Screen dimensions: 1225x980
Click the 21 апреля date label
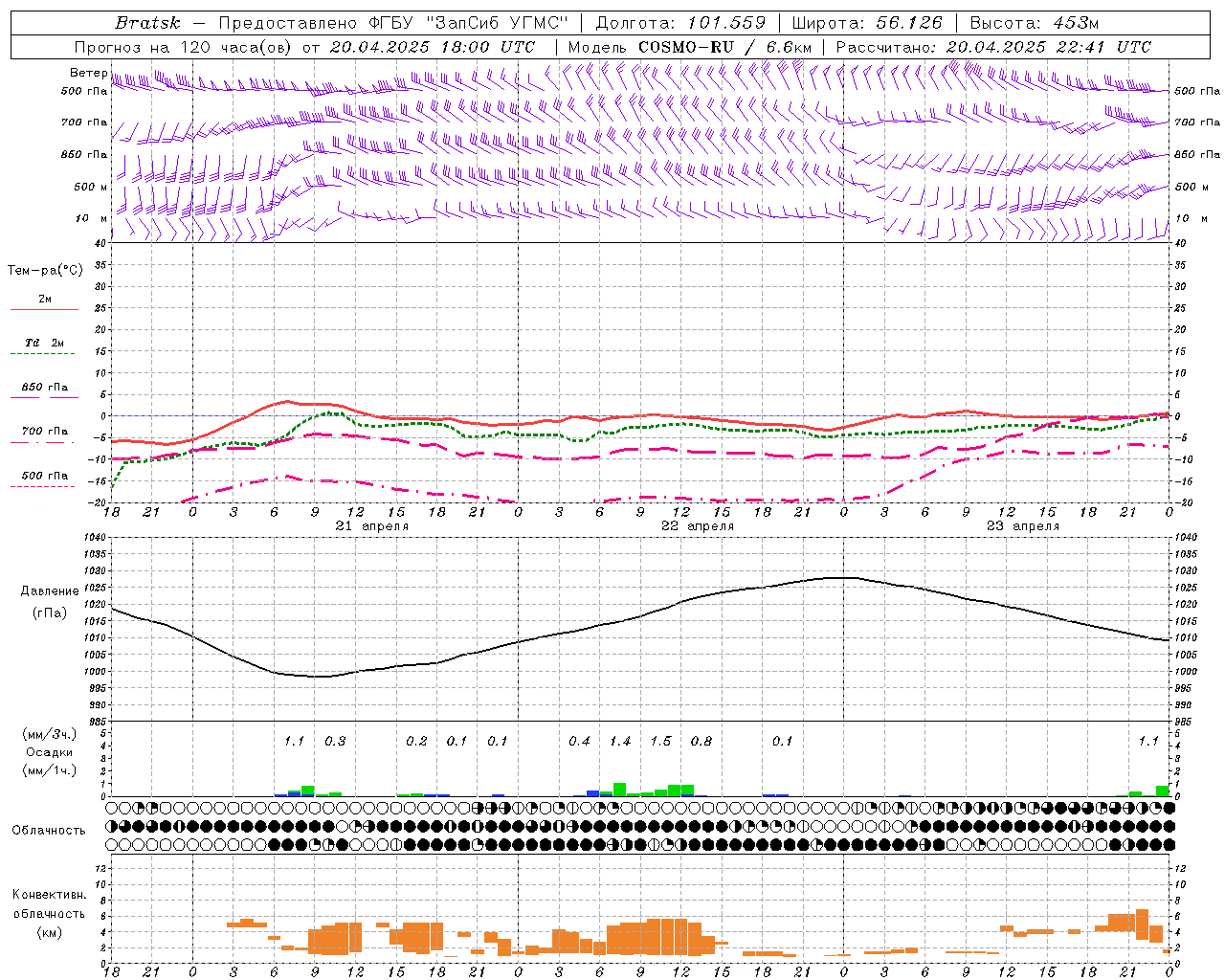point(371,526)
